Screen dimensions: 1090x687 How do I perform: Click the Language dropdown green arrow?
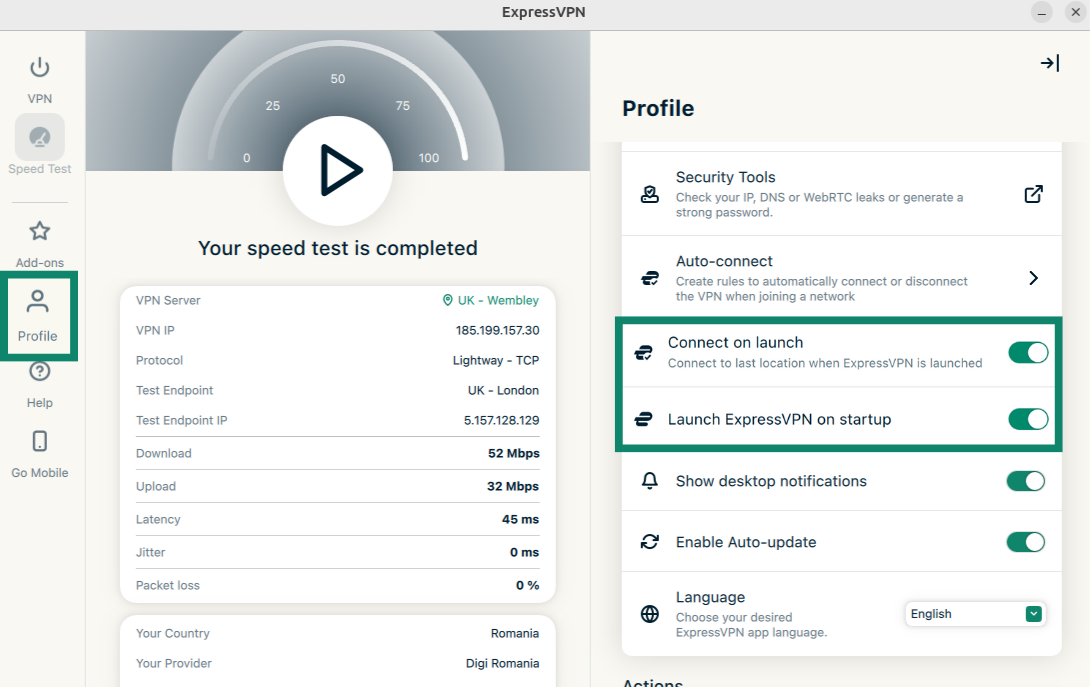point(1034,614)
